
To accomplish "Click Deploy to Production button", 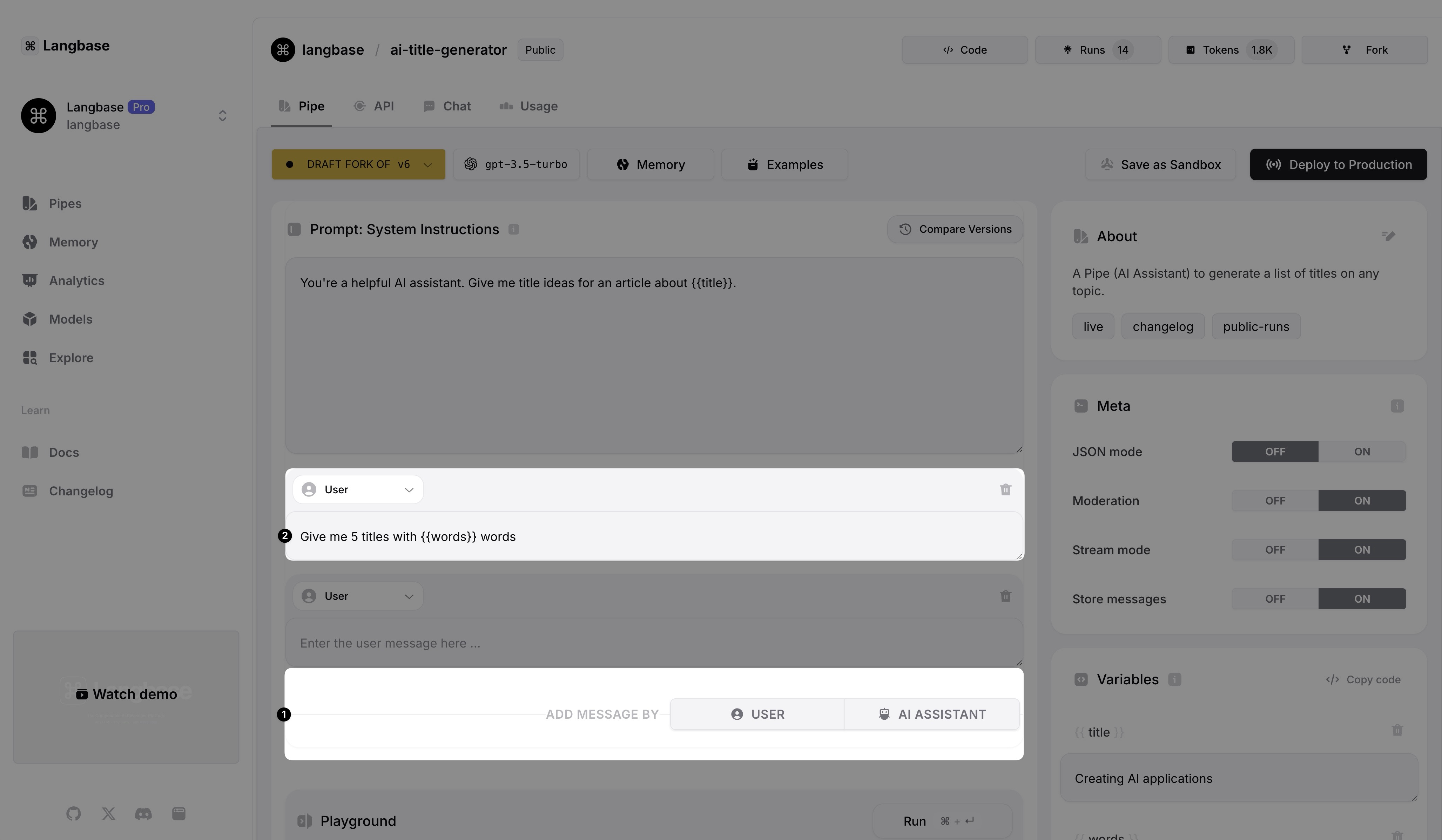I will point(1338,165).
